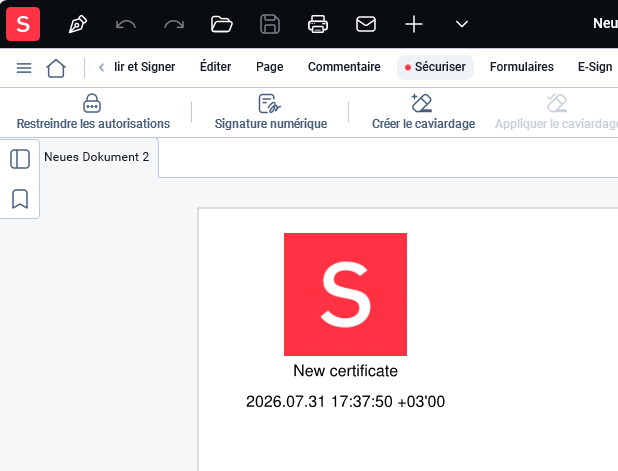
Task: Open the 'lir et Signer' ribbon tab
Action: pyautogui.click(x=145, y=67)
